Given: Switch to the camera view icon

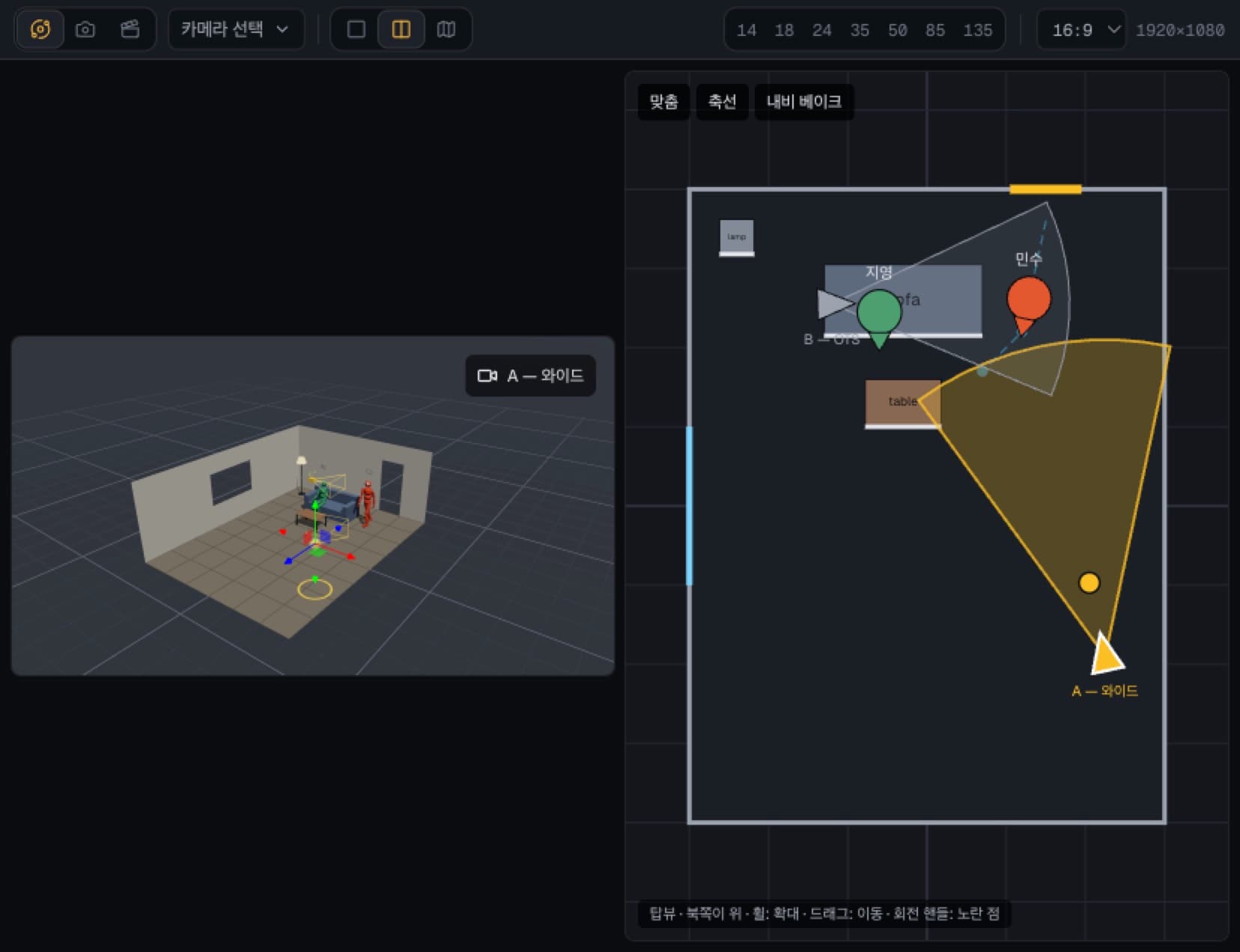Looking at the screenshot, I should pyautogui.click(x=85, y=29).
